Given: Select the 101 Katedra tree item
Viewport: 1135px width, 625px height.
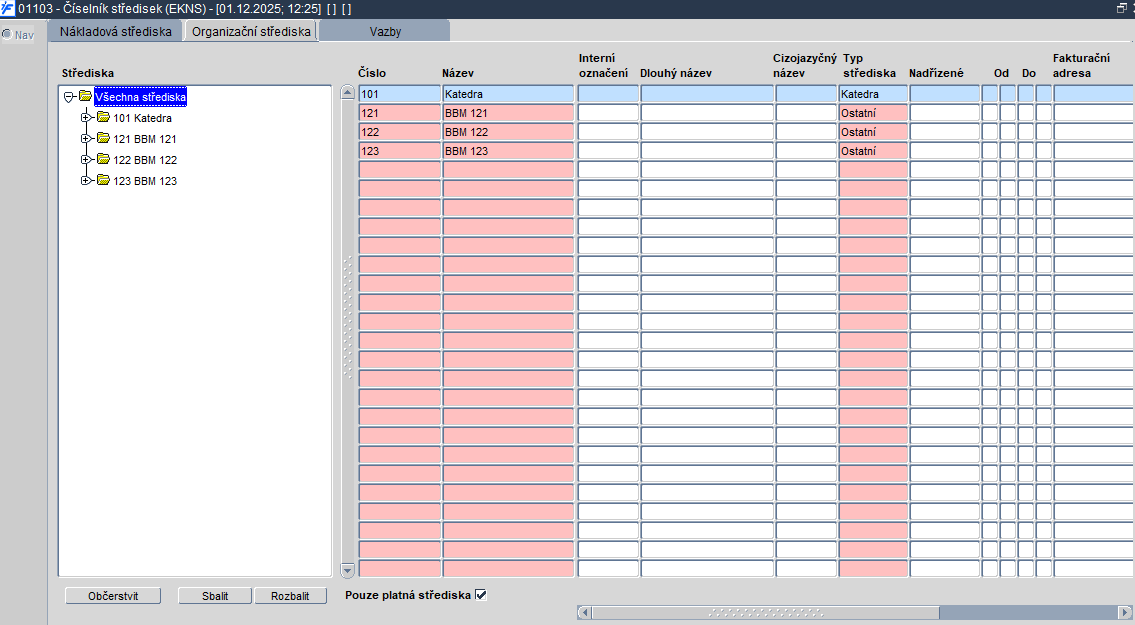Looking at the screenshot, I should 142,118.
